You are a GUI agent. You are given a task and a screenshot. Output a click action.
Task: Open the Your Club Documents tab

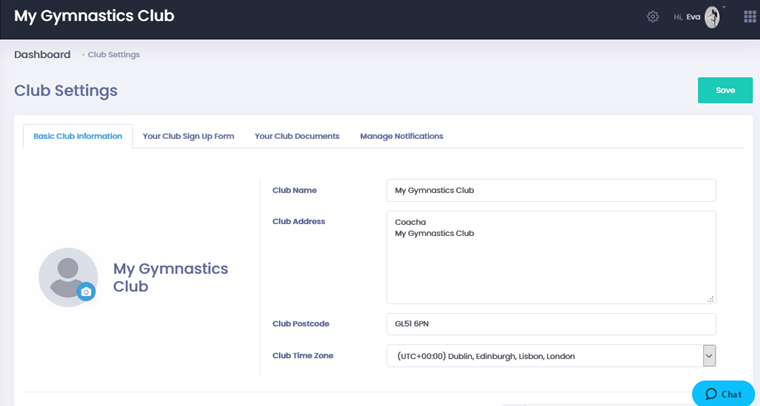tap(297, 136)
